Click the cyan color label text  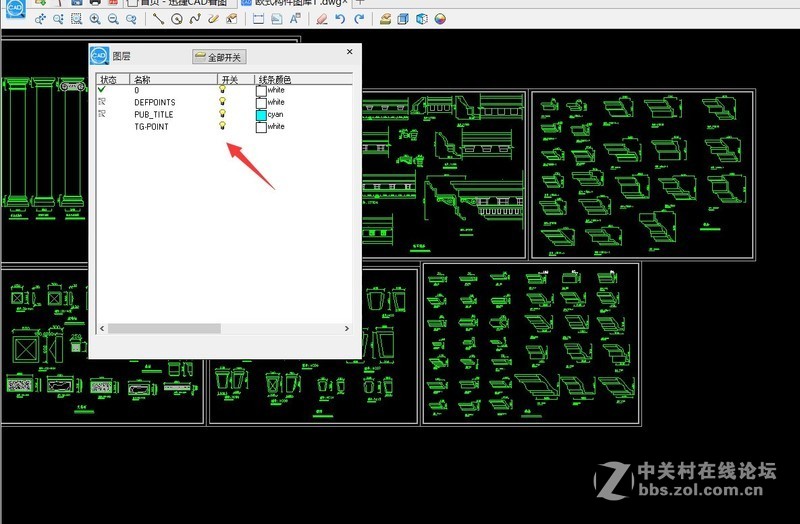[x=275, y=115]
